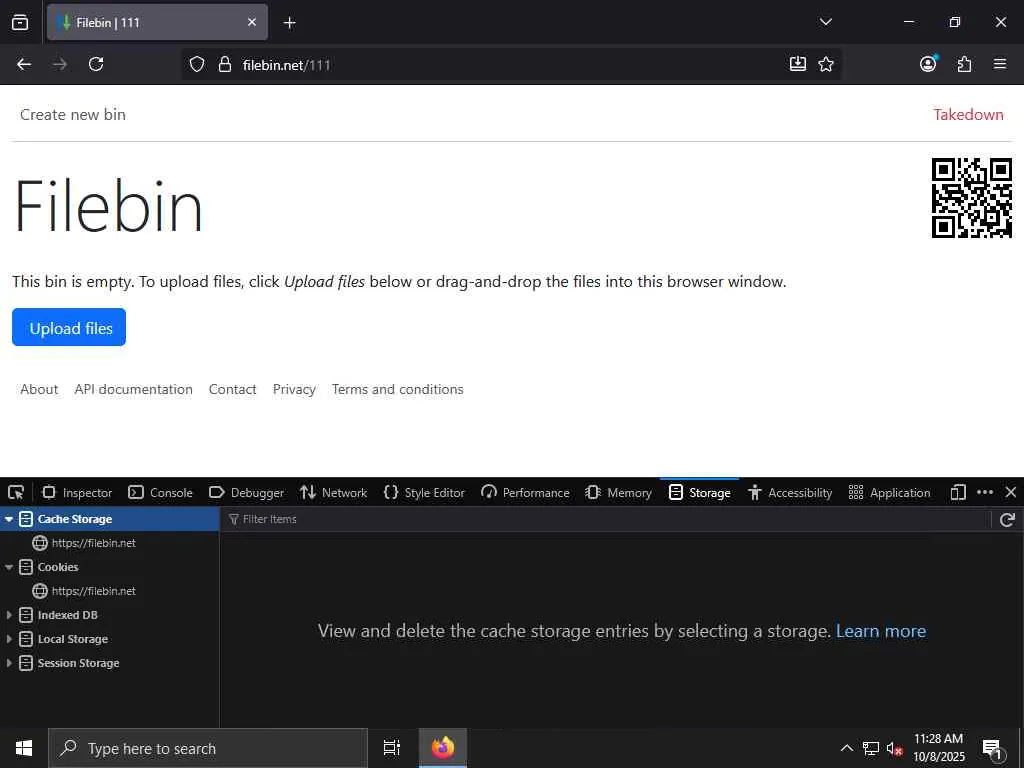Click the Upload files button

coord(69,327)
